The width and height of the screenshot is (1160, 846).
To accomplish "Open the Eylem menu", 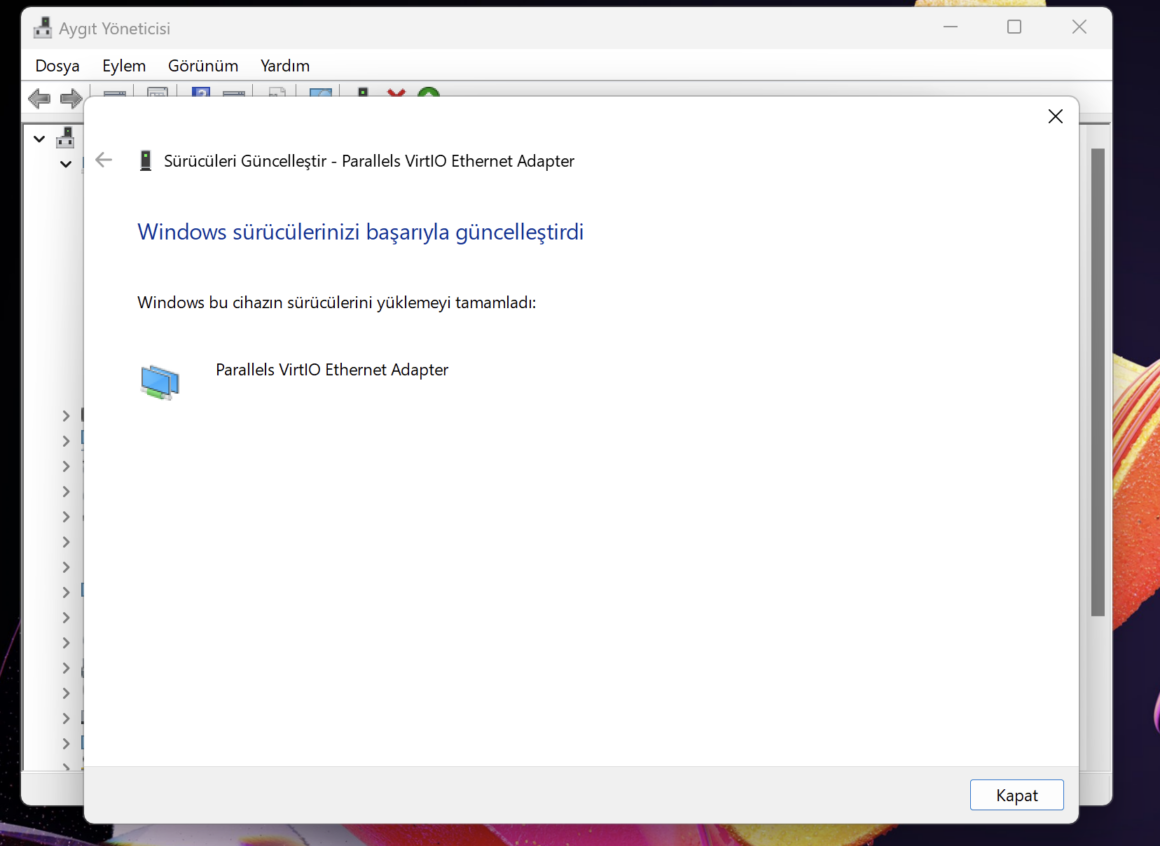I will coord(124,66).
